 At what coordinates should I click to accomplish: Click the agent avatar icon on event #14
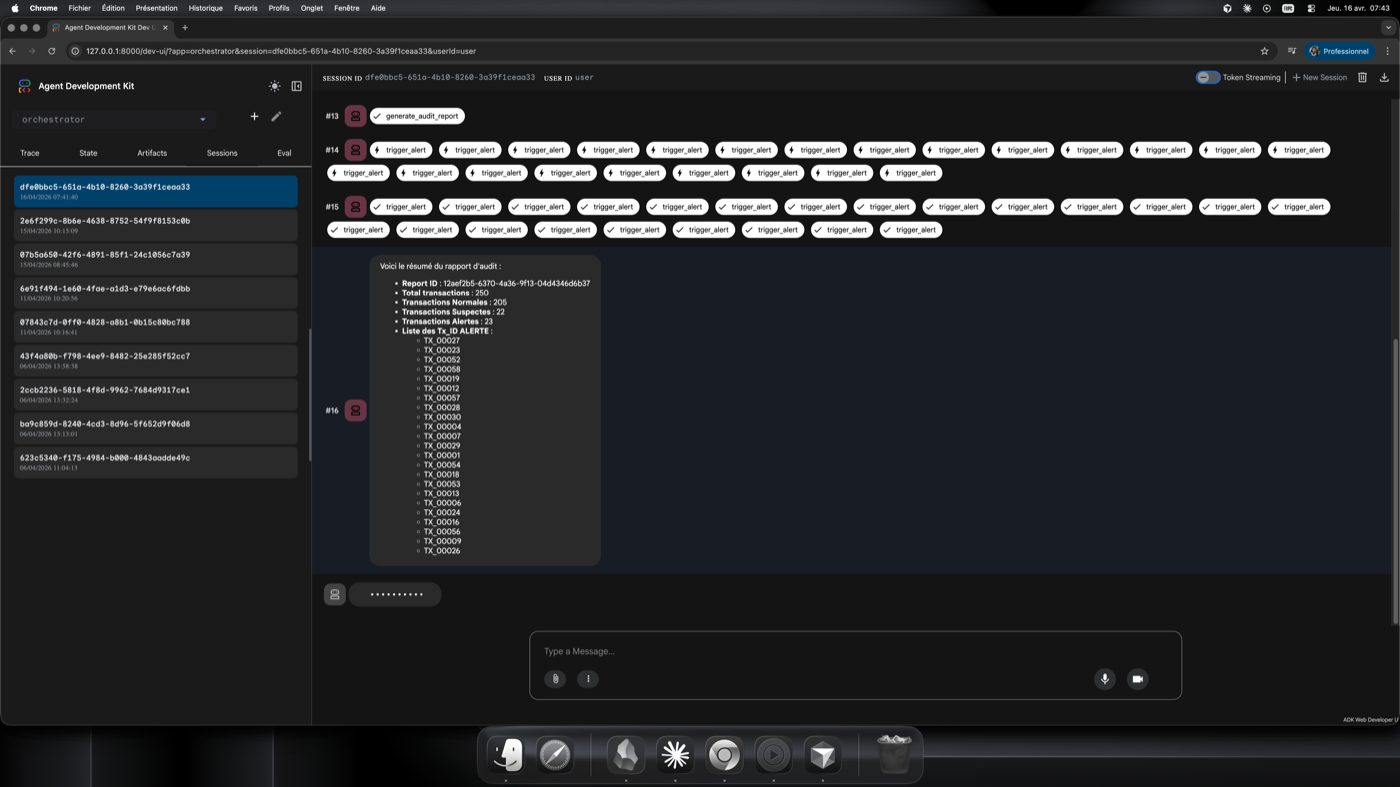355,150
